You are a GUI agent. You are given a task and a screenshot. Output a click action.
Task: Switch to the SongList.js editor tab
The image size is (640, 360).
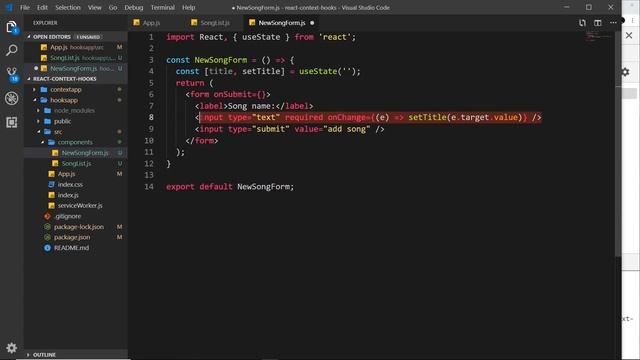[x=215, y=23]
